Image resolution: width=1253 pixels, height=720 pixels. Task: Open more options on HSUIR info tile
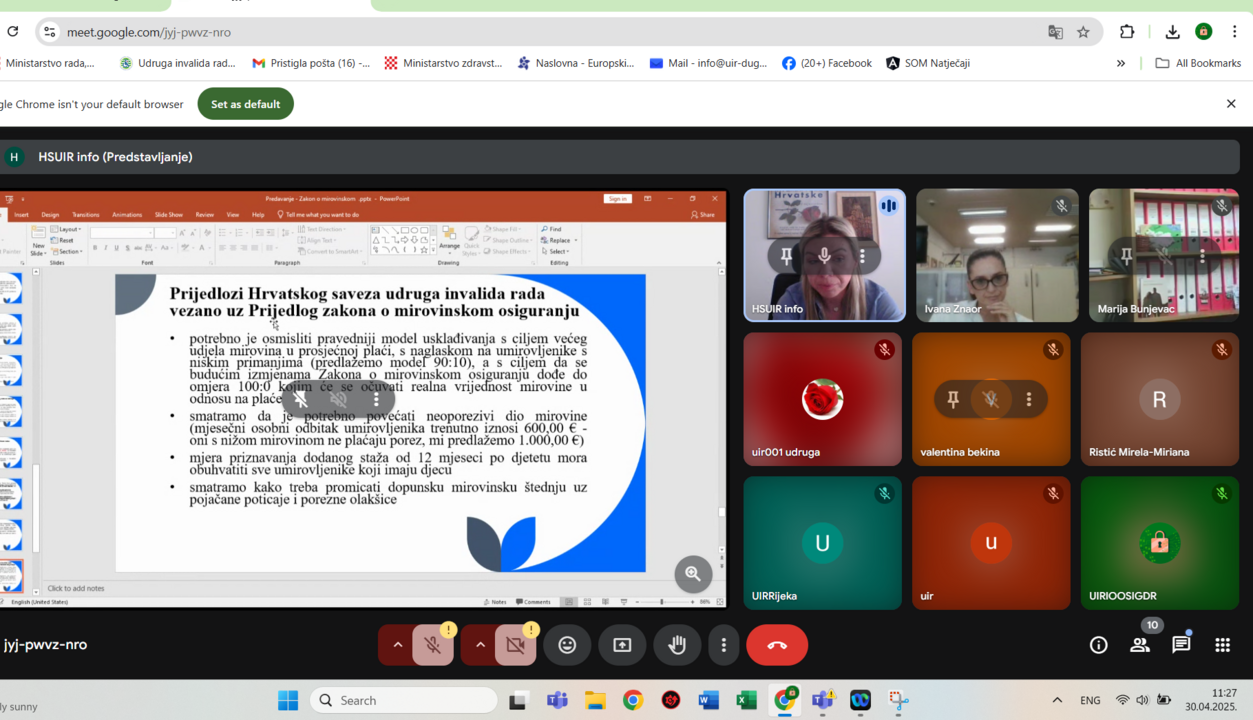pyautogui.click(x=862, y=256)
